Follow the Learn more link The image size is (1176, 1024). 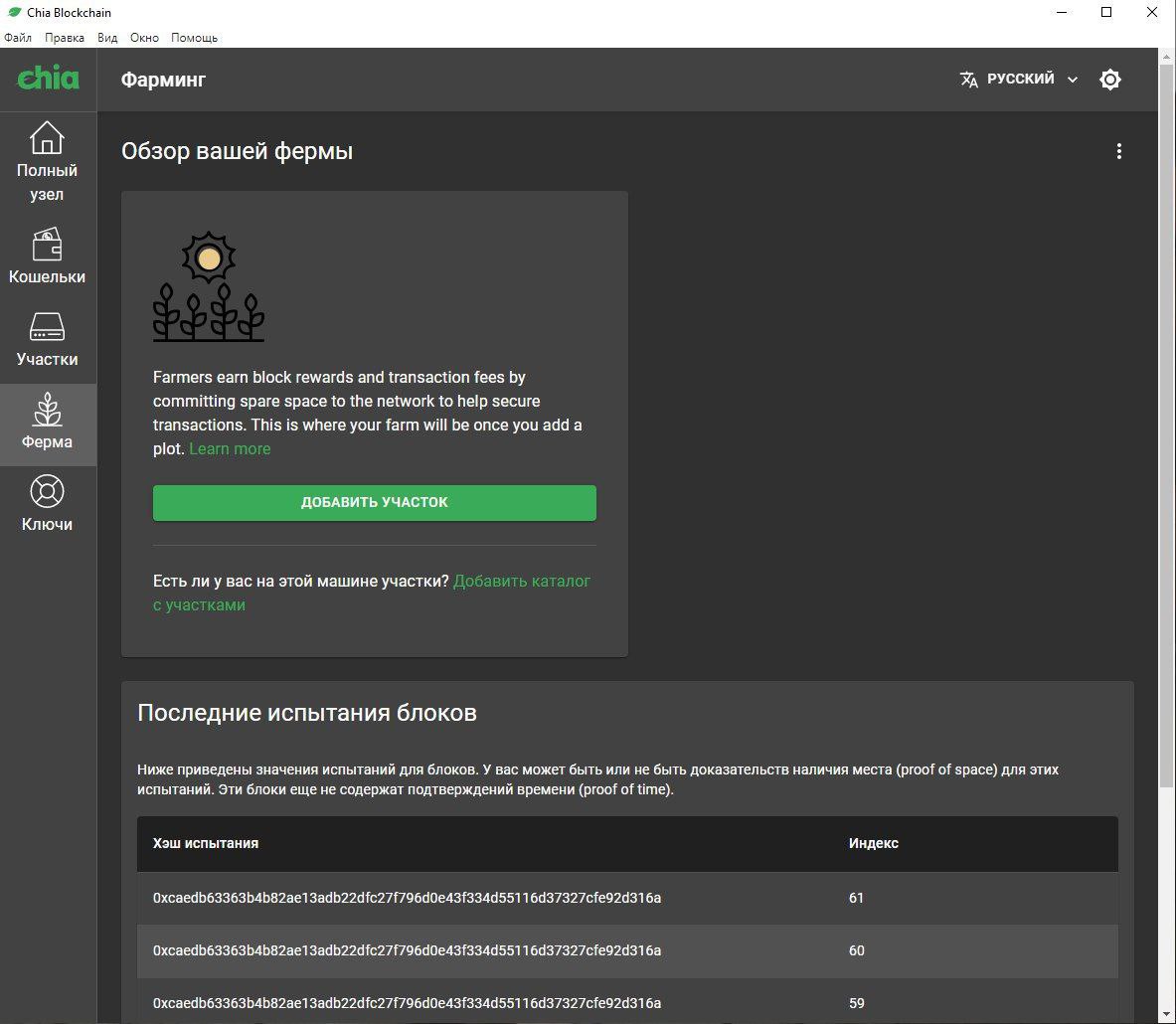(x=230, y=448)
